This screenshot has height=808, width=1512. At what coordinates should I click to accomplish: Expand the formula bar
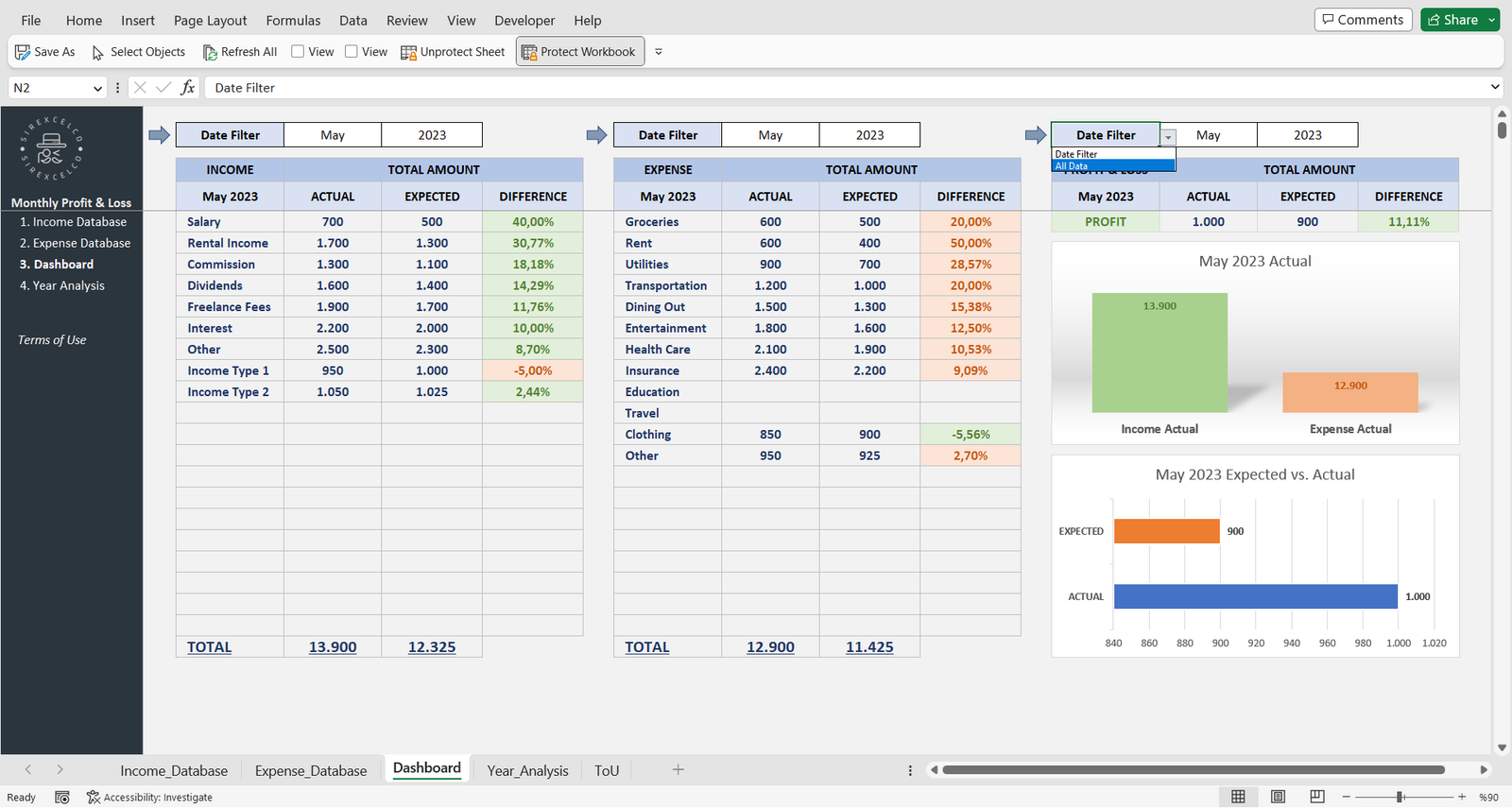click(1495, 87)
